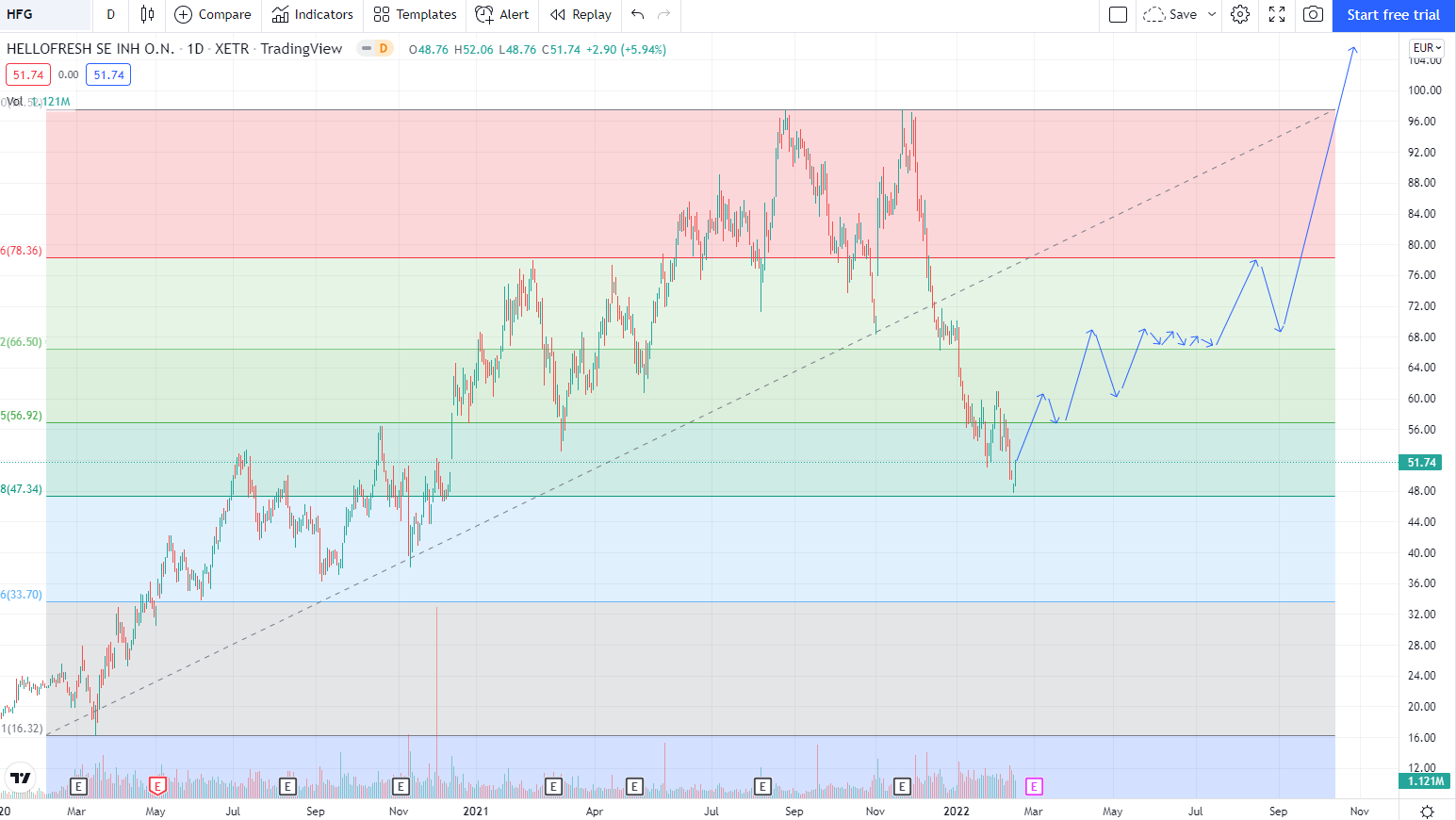Save the chart layout
Image resolution: width=1456 pixels, height=820 pixels.
point(1170,15)
